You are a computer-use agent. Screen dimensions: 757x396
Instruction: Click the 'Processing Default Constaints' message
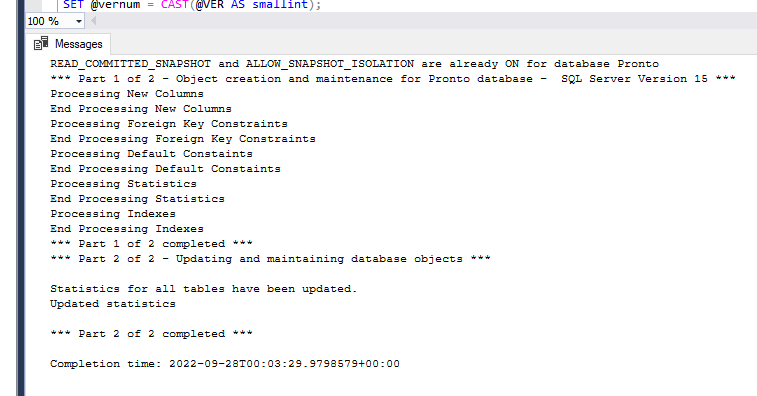pos(151,154)
